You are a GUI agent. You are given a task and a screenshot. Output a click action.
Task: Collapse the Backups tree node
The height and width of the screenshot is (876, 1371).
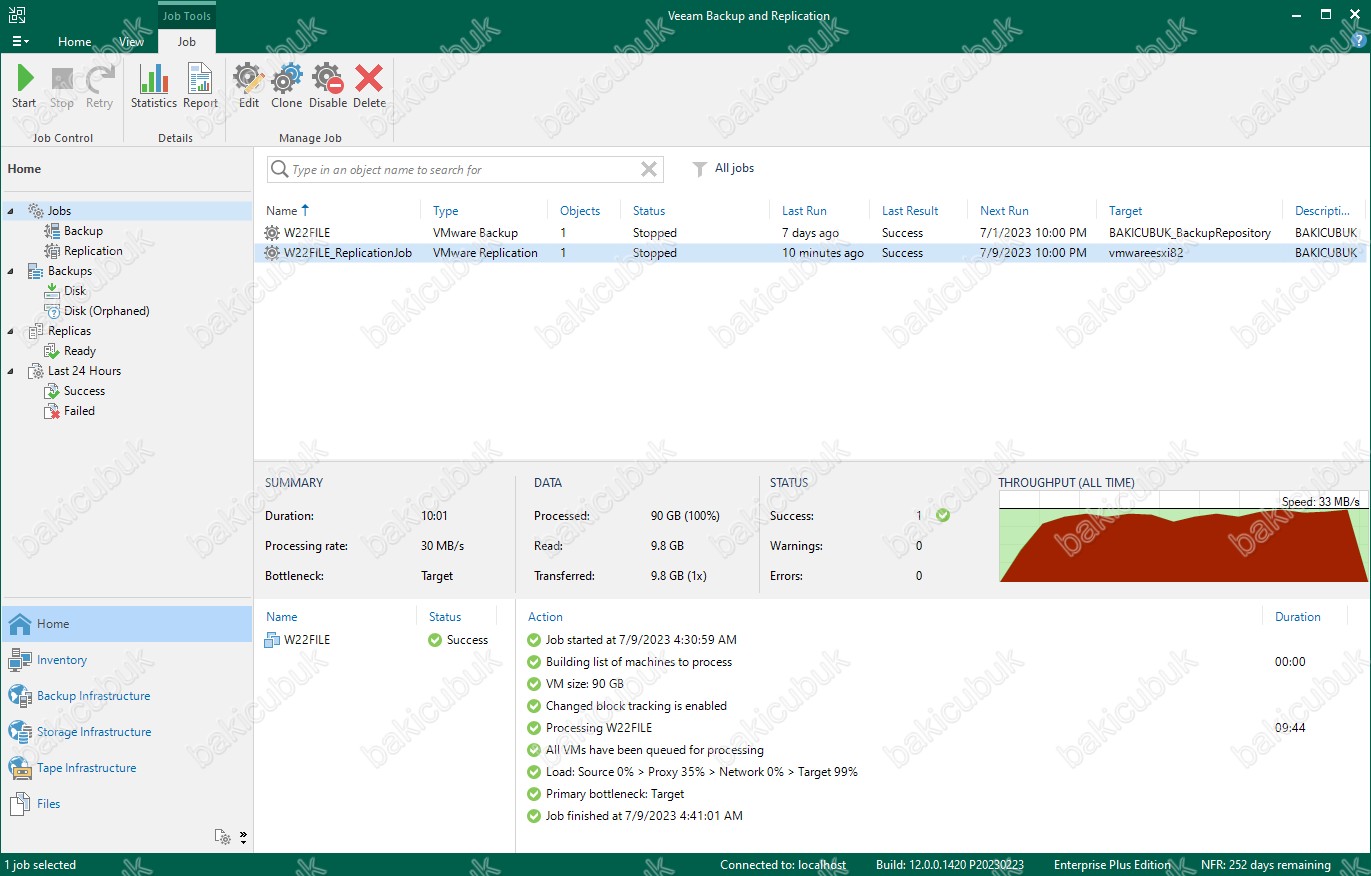pyautogui.click(x=10, y=271)
